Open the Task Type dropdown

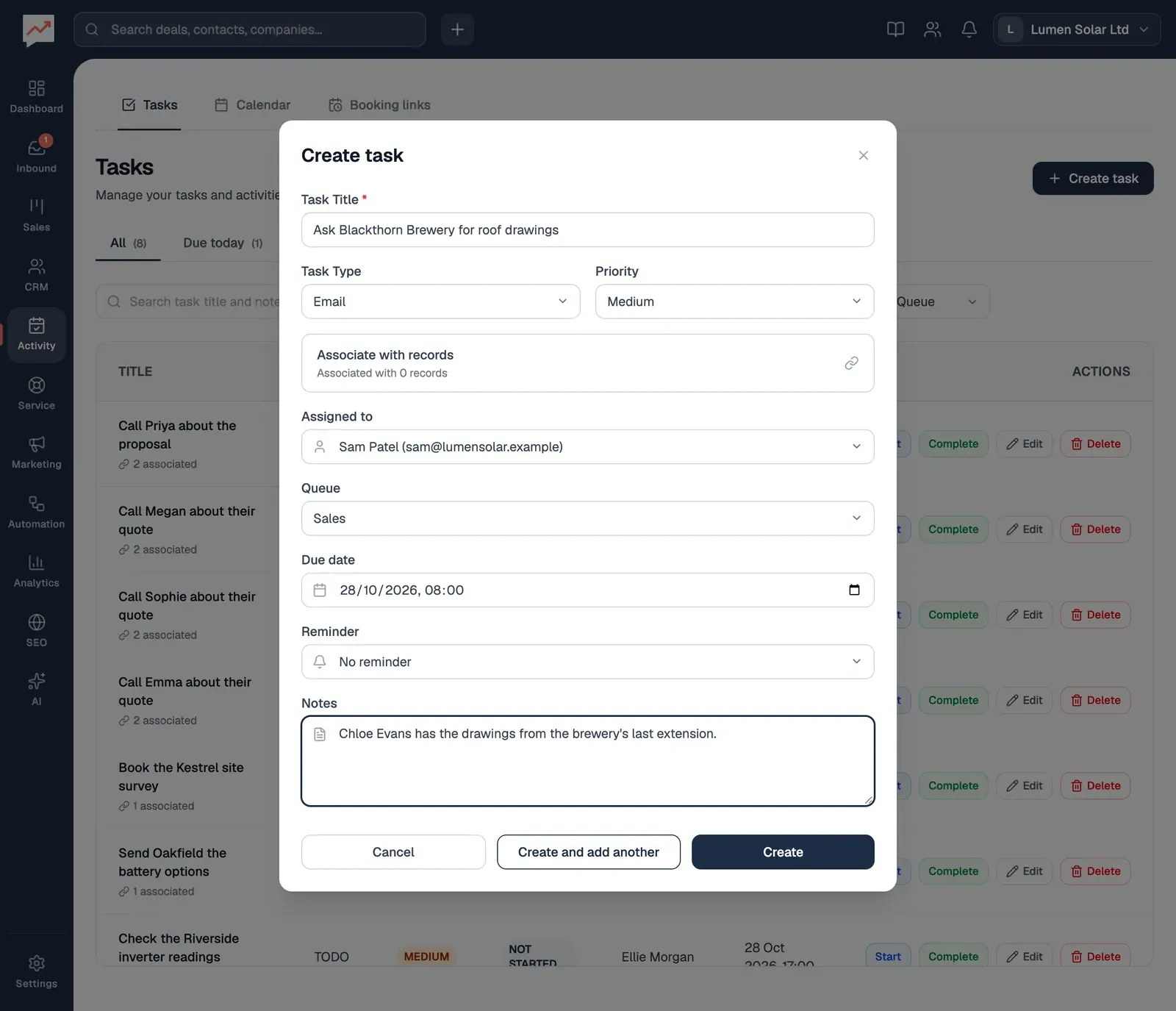[x=440, y=301]
